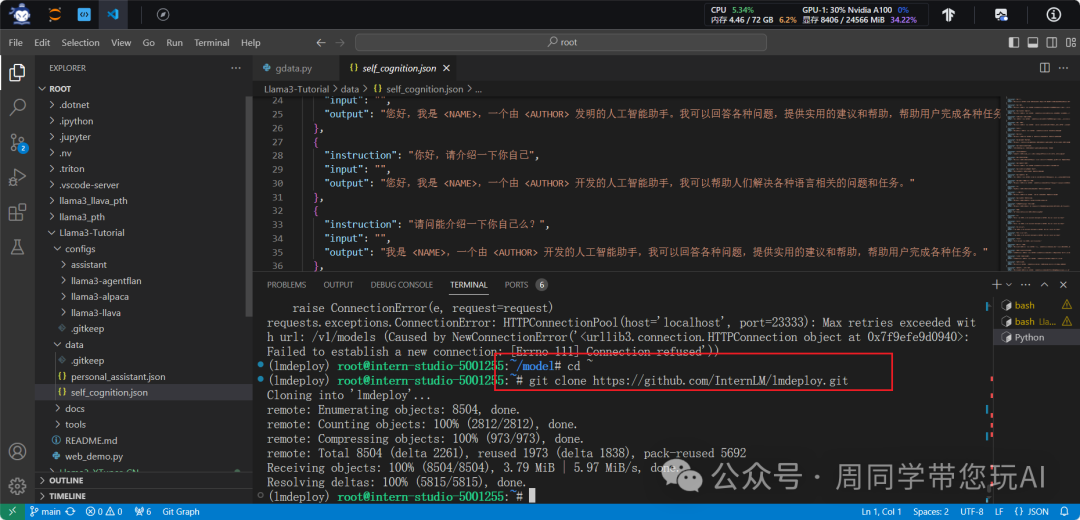Open the Manage gear menu

point(17,485)
